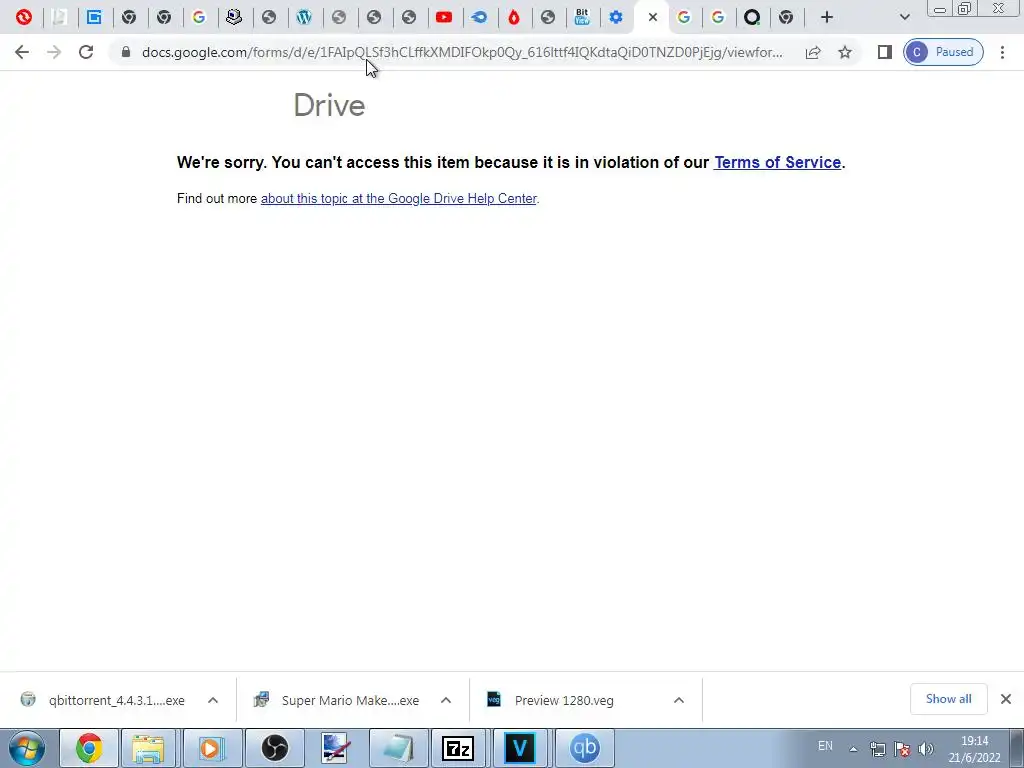Switch to the red drop icon tab

514,18
